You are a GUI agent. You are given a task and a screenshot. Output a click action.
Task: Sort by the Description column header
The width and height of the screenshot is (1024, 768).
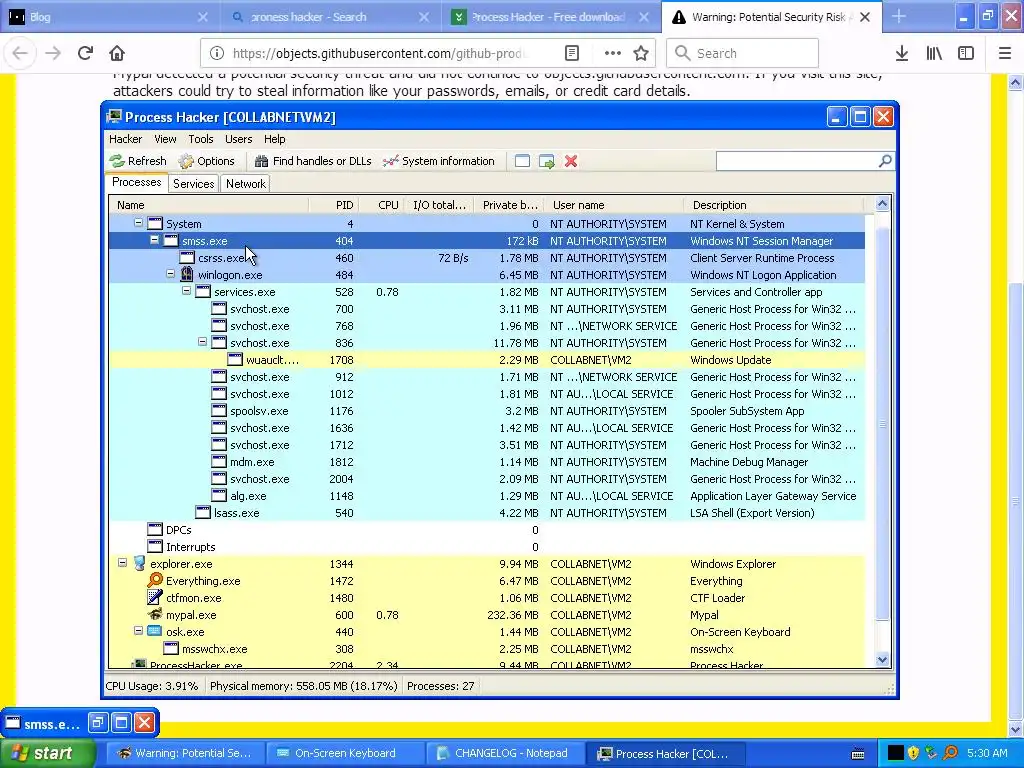(x=774, y=205)
